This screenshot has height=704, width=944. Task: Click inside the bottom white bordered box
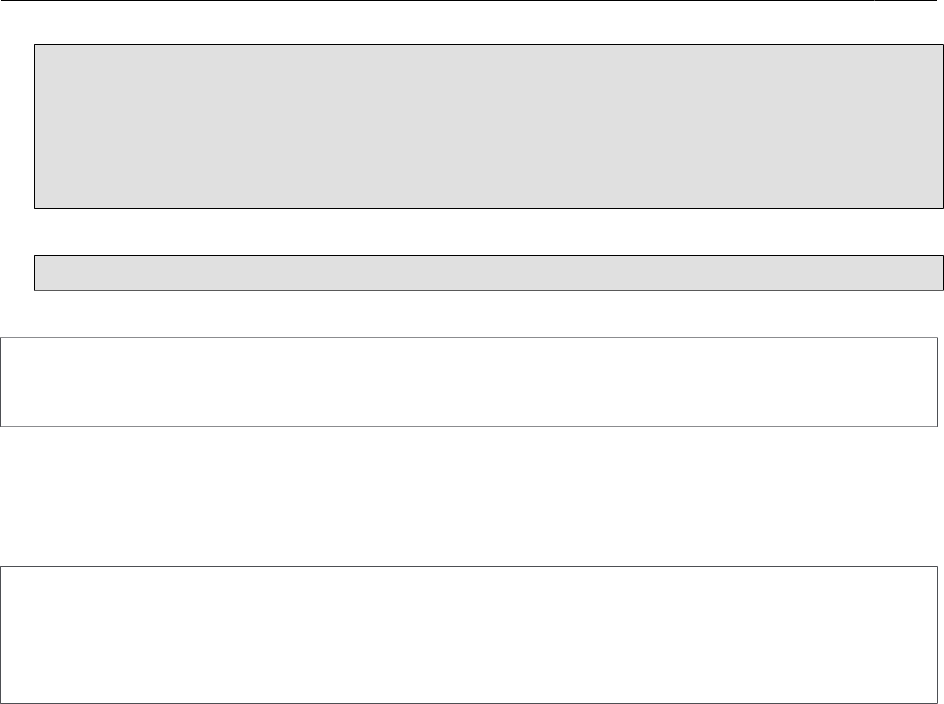click(x=469, y=635)
